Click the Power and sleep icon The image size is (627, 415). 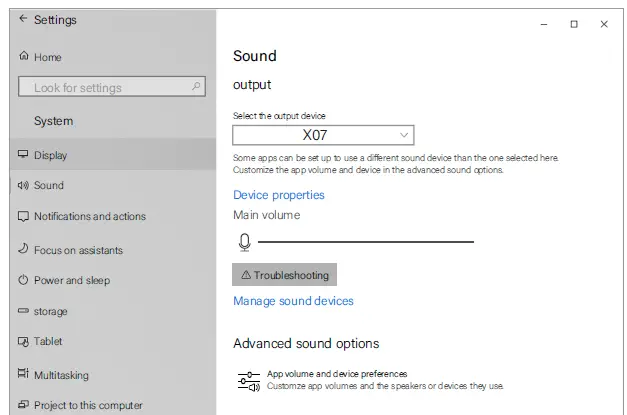point(23,280)
